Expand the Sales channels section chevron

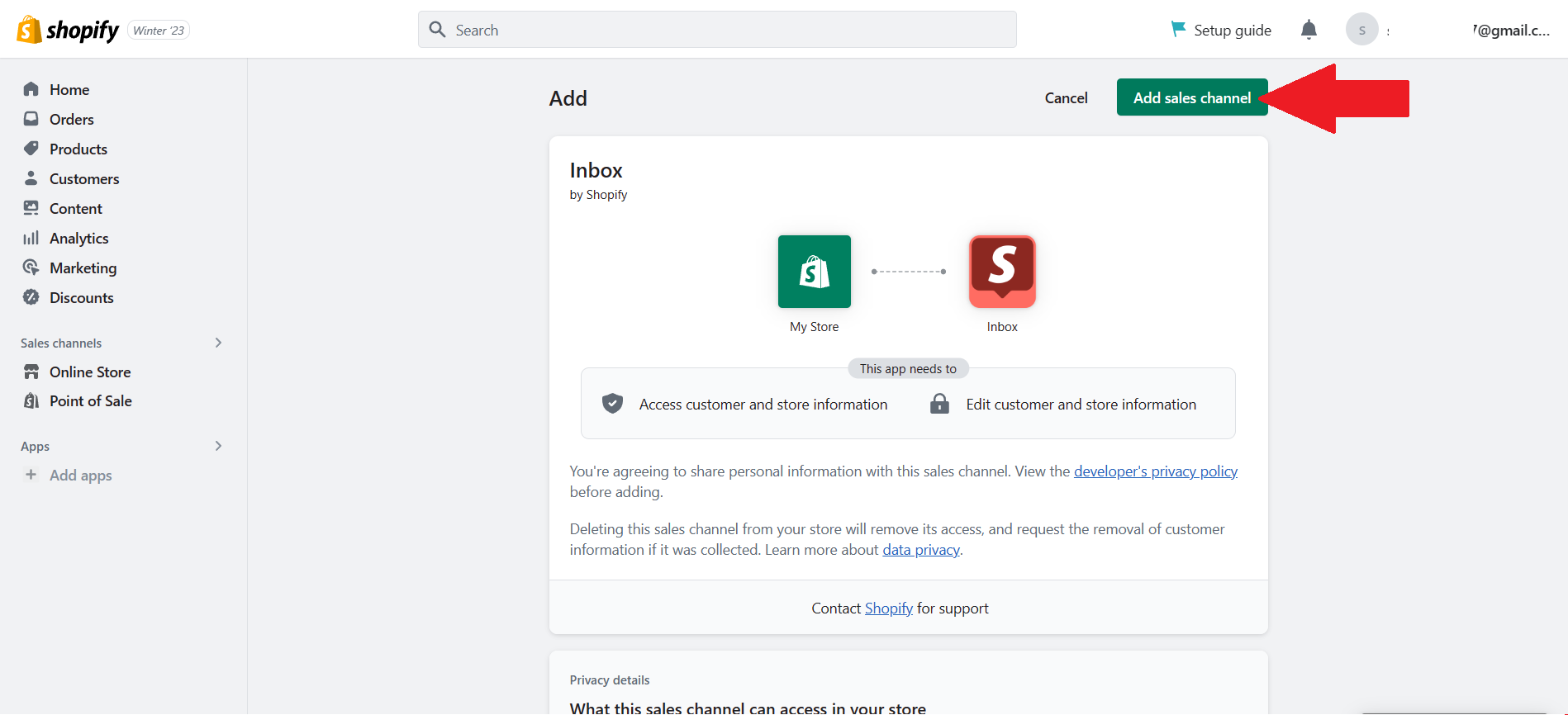tap(218, 343)
